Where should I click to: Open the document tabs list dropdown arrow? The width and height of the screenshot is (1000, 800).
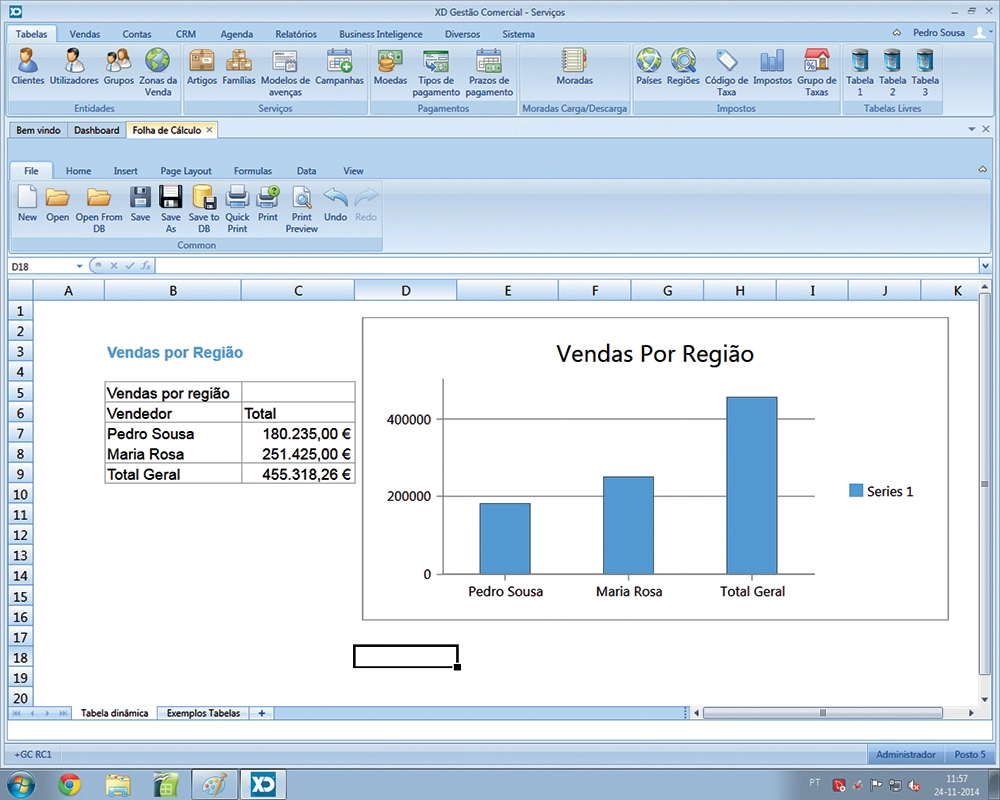(971, 130)
